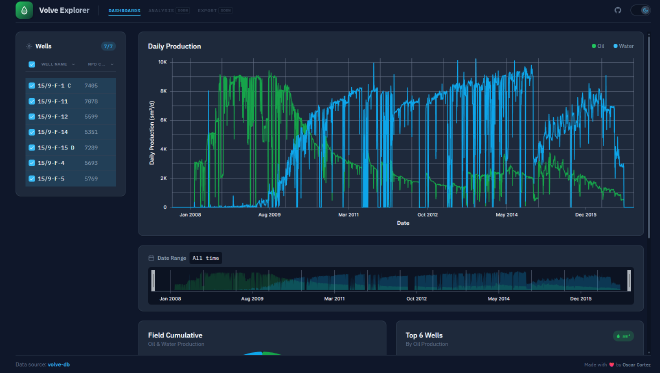The image size is (660, 373).
Task: Click the 15/9-F-14 well name
Action: [x=53, y=132]
